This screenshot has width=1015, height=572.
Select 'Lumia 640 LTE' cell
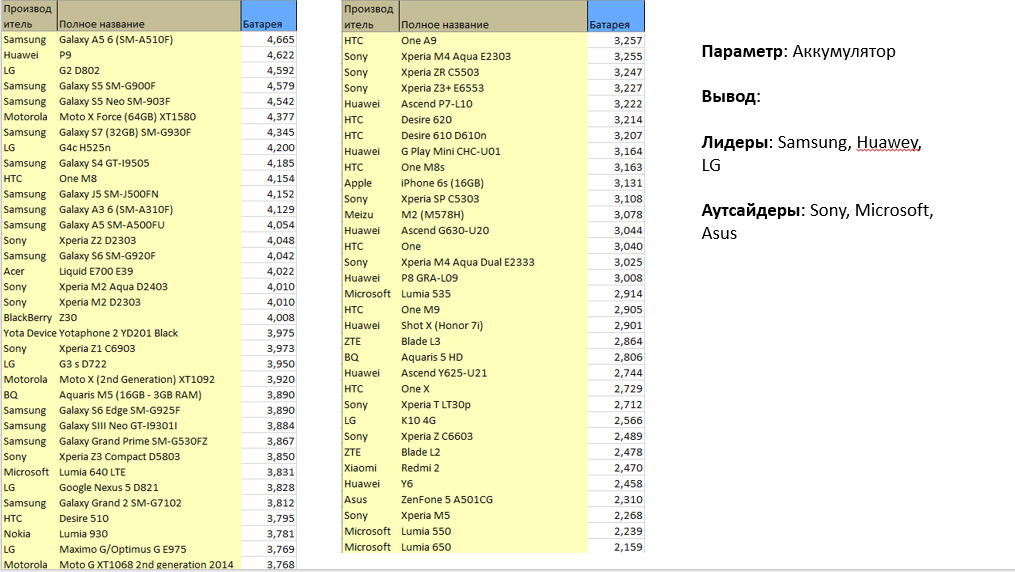click(x=149, y=472)
